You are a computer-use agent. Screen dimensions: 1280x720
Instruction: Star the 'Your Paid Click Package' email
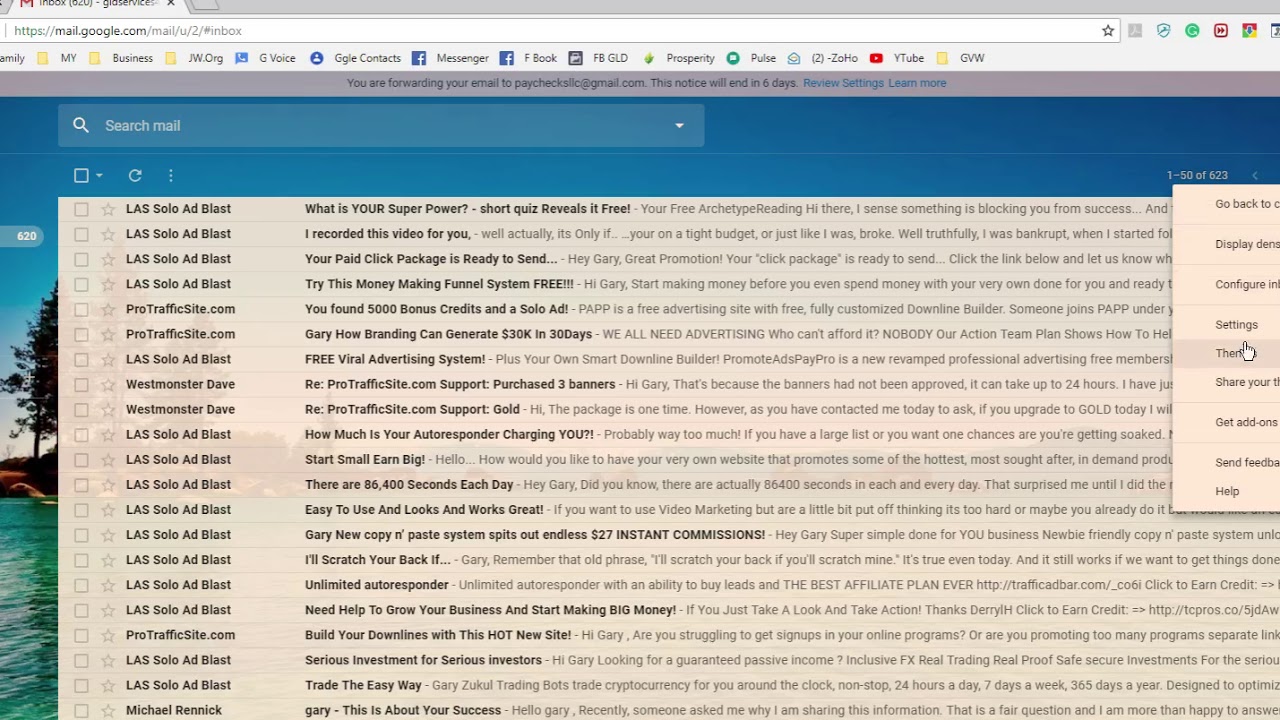(x=108, y=259)
